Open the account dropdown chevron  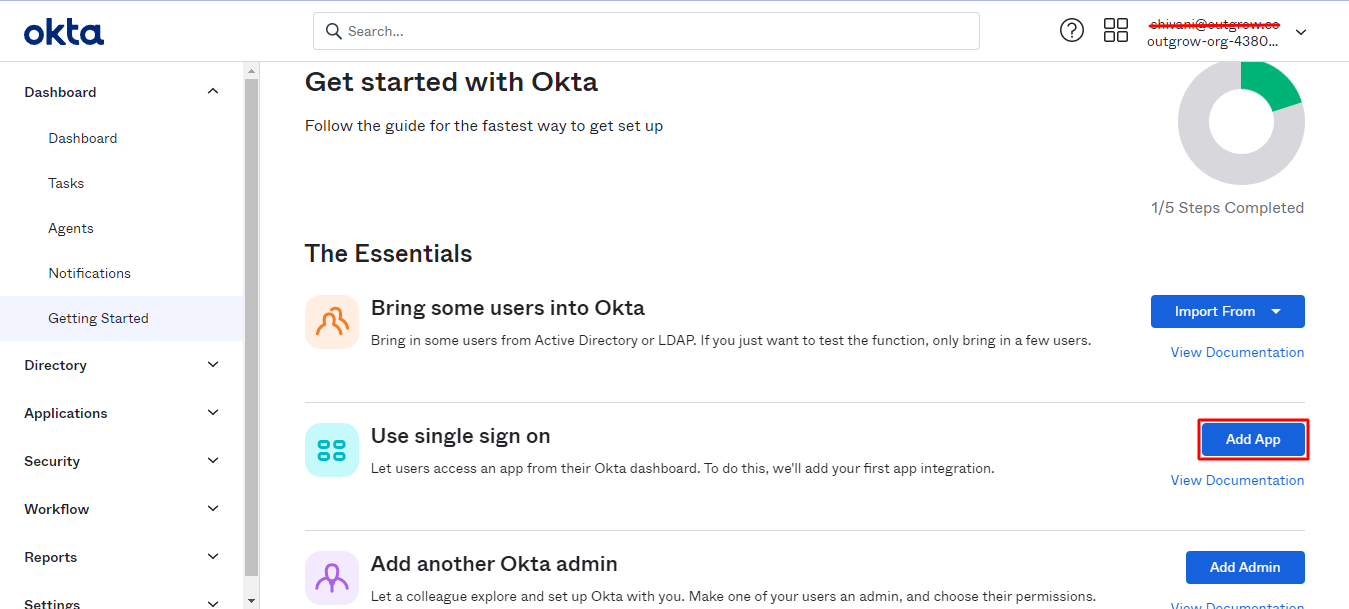(1301, 32)
